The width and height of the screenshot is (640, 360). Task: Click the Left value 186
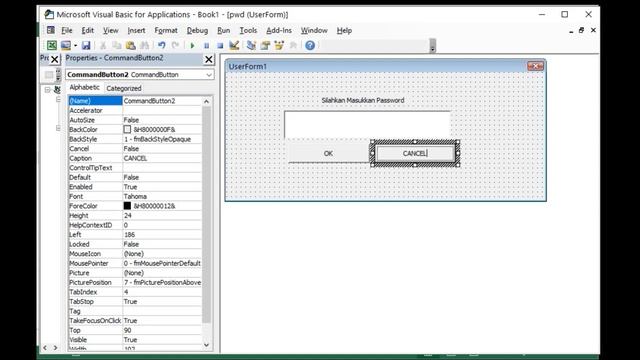click(x=162, y=235)
